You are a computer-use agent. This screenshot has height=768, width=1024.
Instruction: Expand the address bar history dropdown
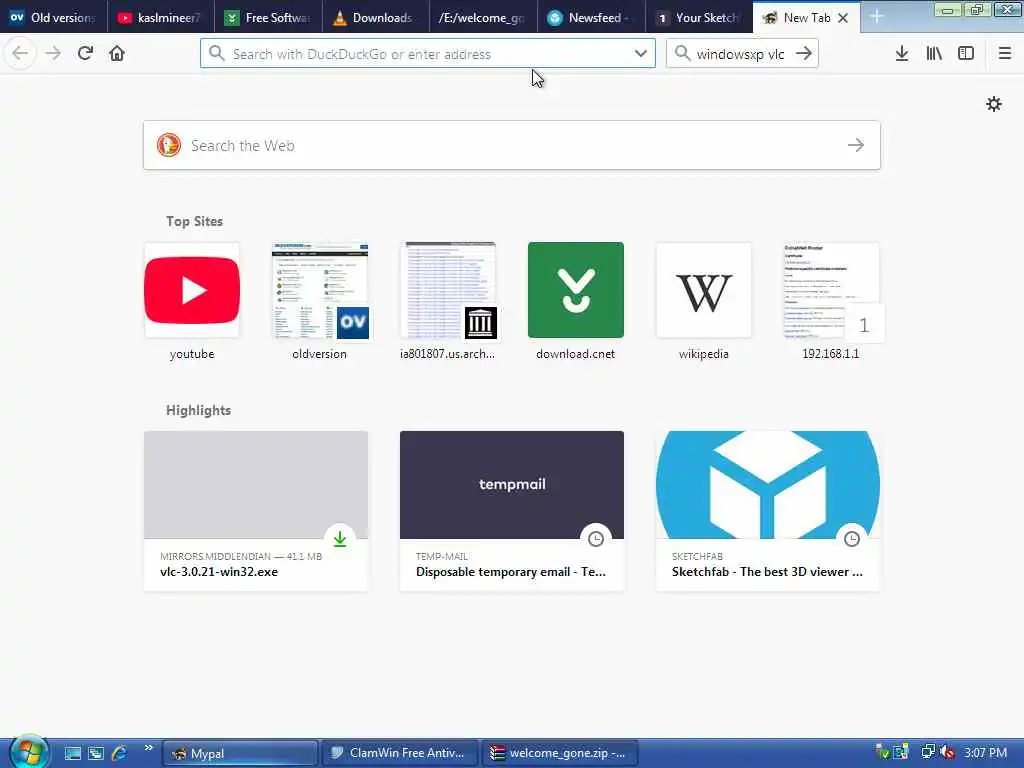coord(641,54)
